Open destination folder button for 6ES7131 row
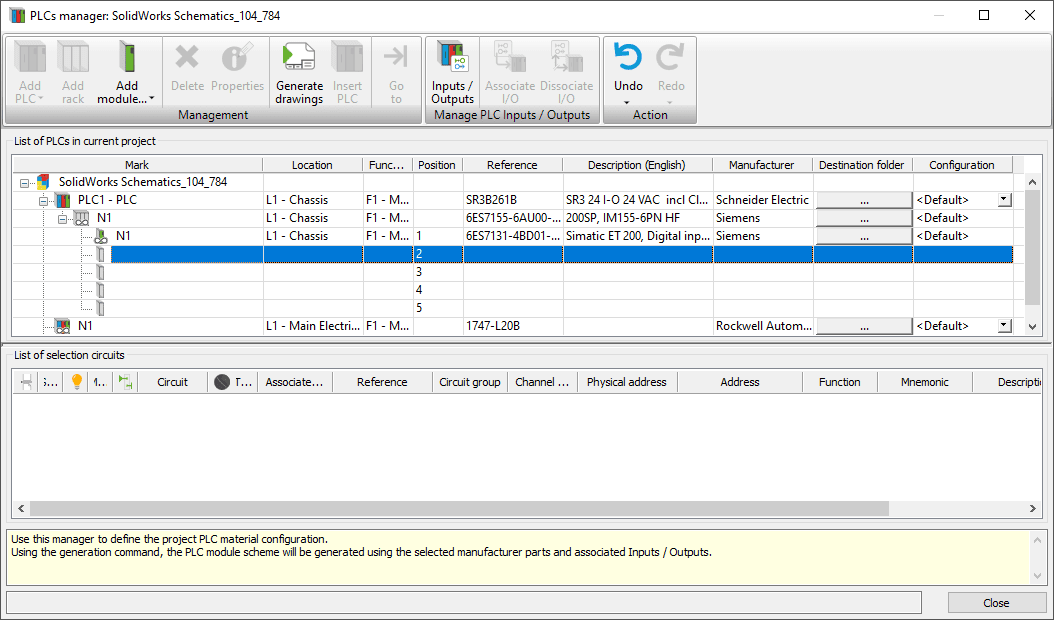Screen dimensions: 1054x620 864,237
